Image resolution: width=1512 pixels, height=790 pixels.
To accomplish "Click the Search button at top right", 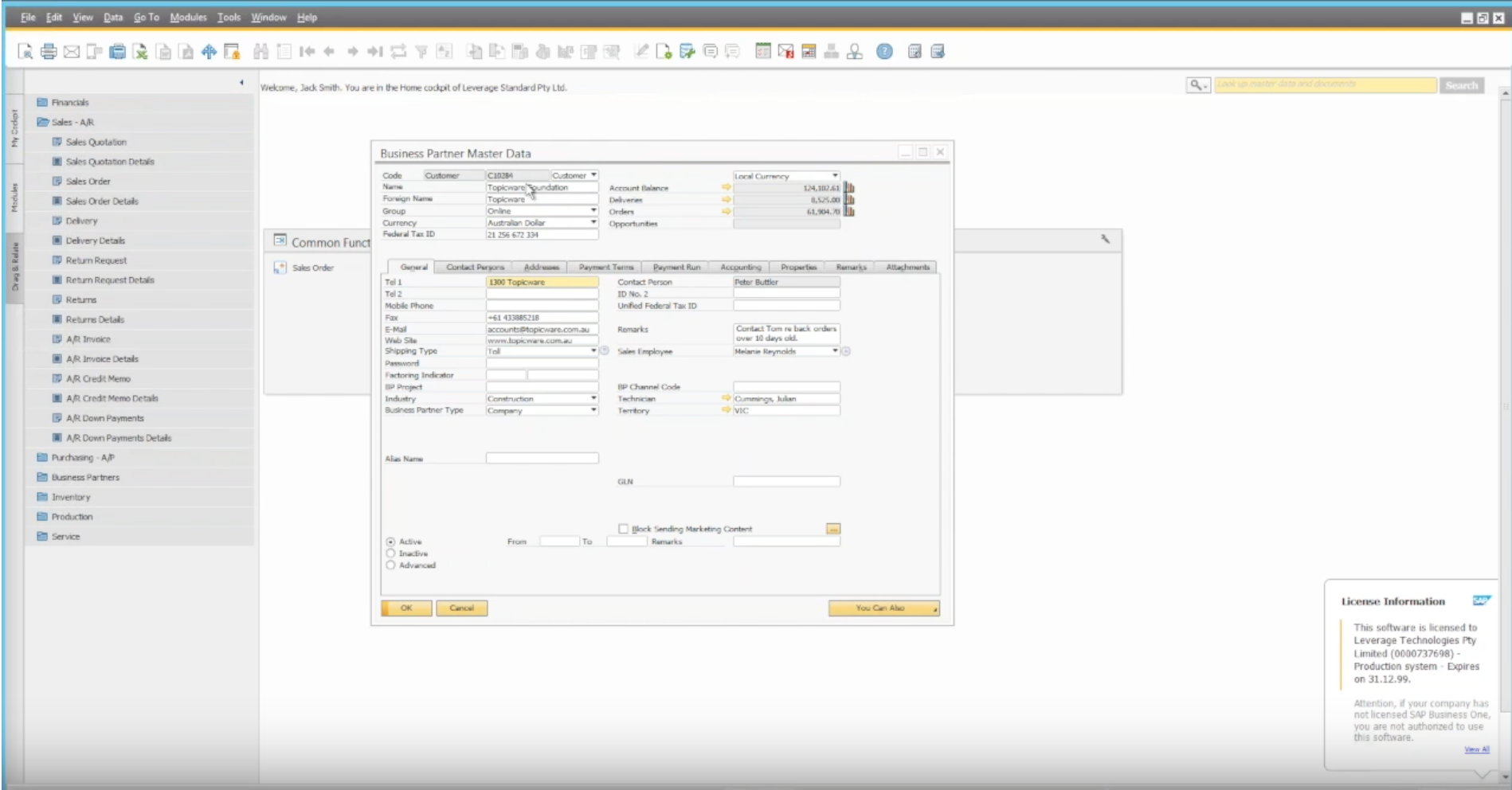I will click(x=1462, y=85).
